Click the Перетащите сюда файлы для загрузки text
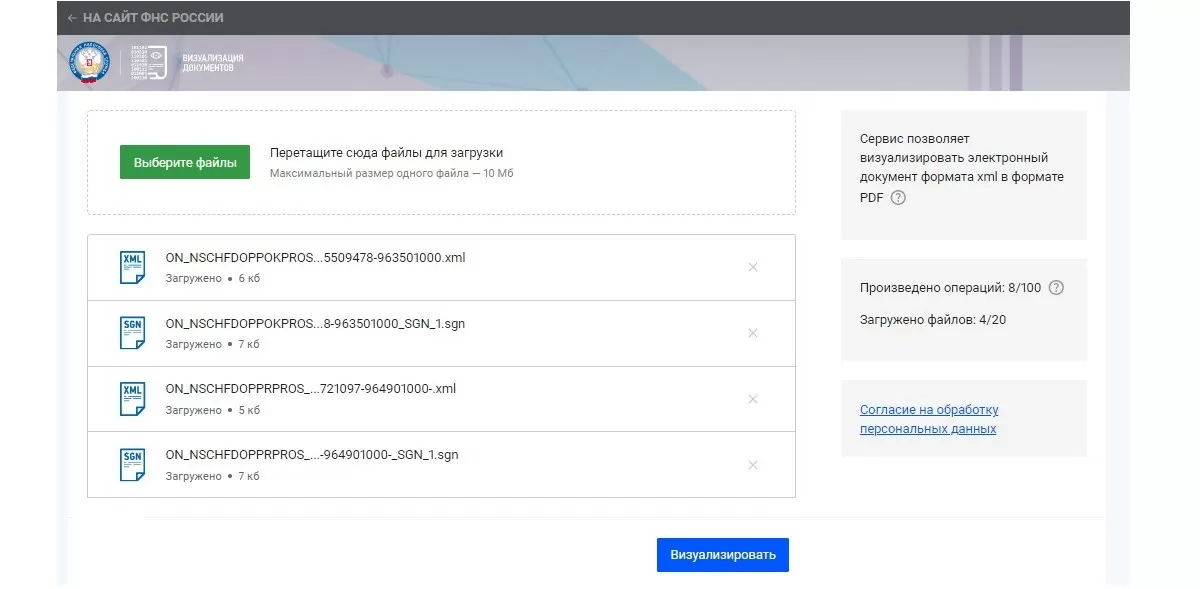The height and width of the screenshot is (589, 1200). (386, 153)
